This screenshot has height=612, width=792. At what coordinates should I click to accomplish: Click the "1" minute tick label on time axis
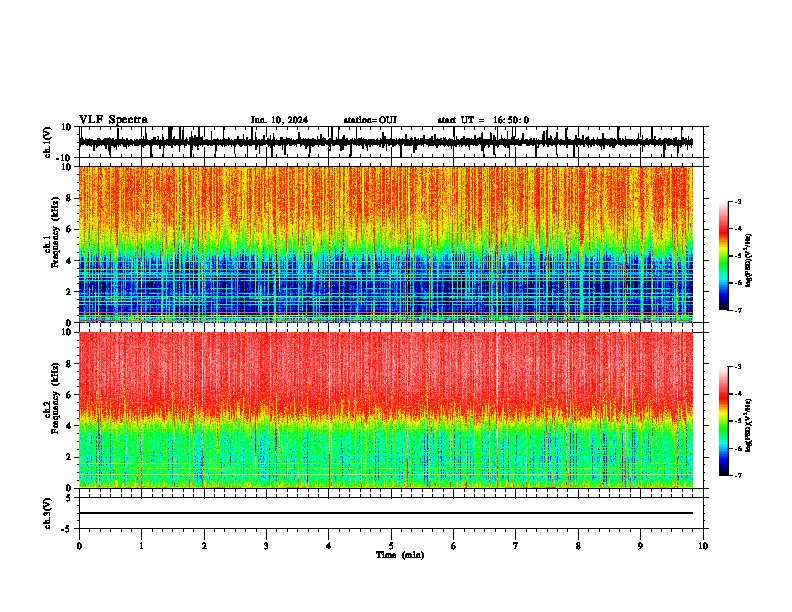click(x=141, y=546)
